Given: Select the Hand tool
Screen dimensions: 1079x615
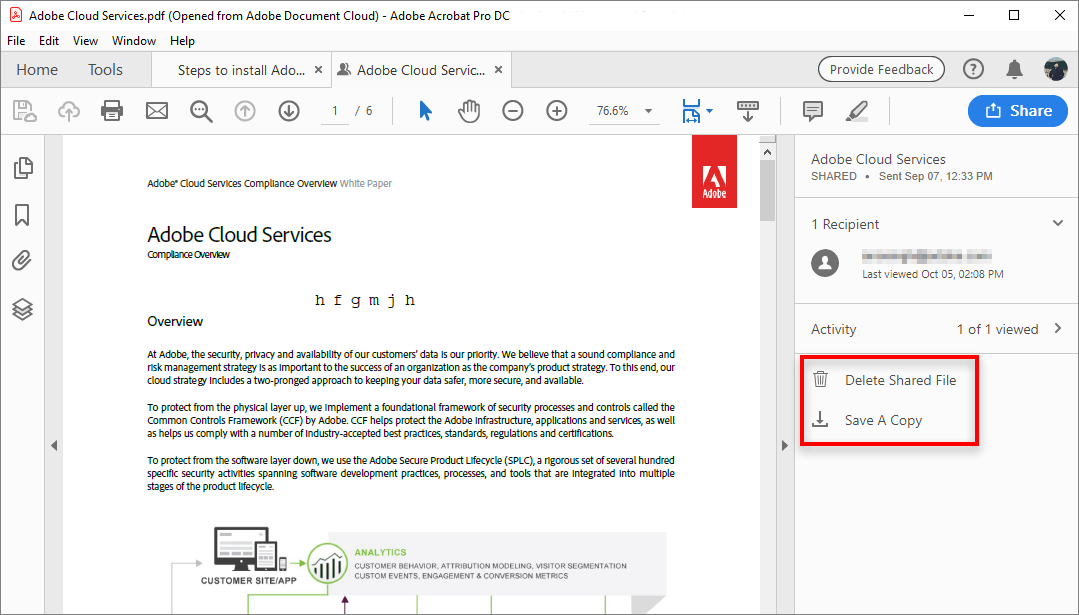Looking at the screenshot, I should point(468,111).
